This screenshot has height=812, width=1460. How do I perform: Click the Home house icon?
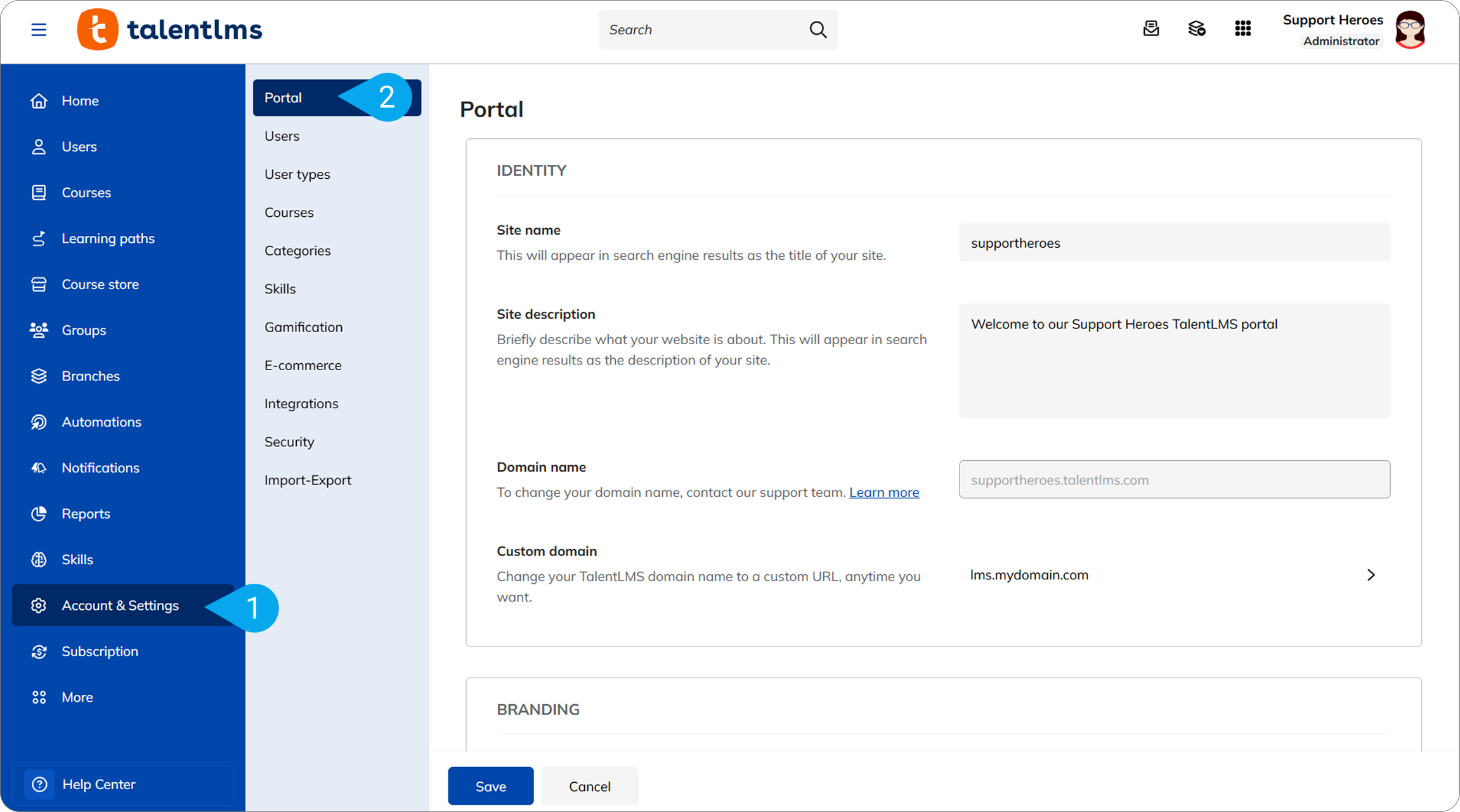39,101
